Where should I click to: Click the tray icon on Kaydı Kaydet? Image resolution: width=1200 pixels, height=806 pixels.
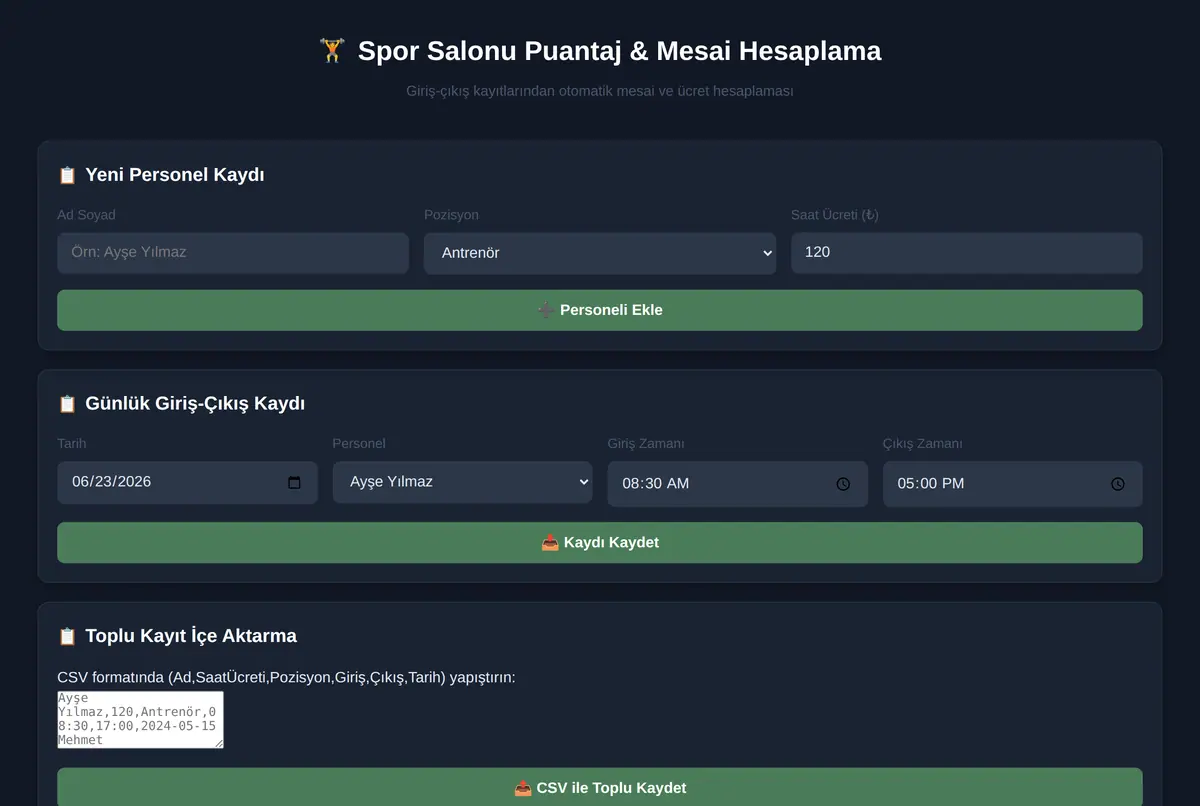pos(550,542)
